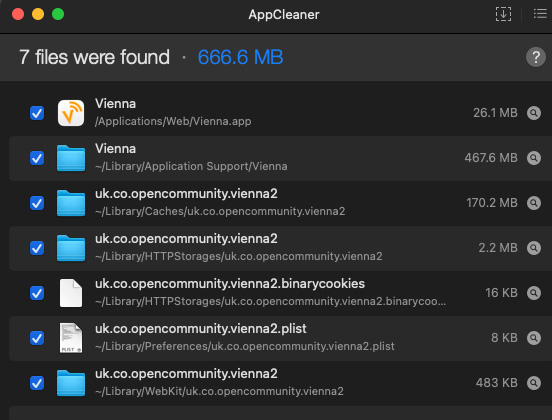Reveal Application Support Vienna folder via magnifier
Viewport: 552px width, 420px height.
(x=534, y=158)
